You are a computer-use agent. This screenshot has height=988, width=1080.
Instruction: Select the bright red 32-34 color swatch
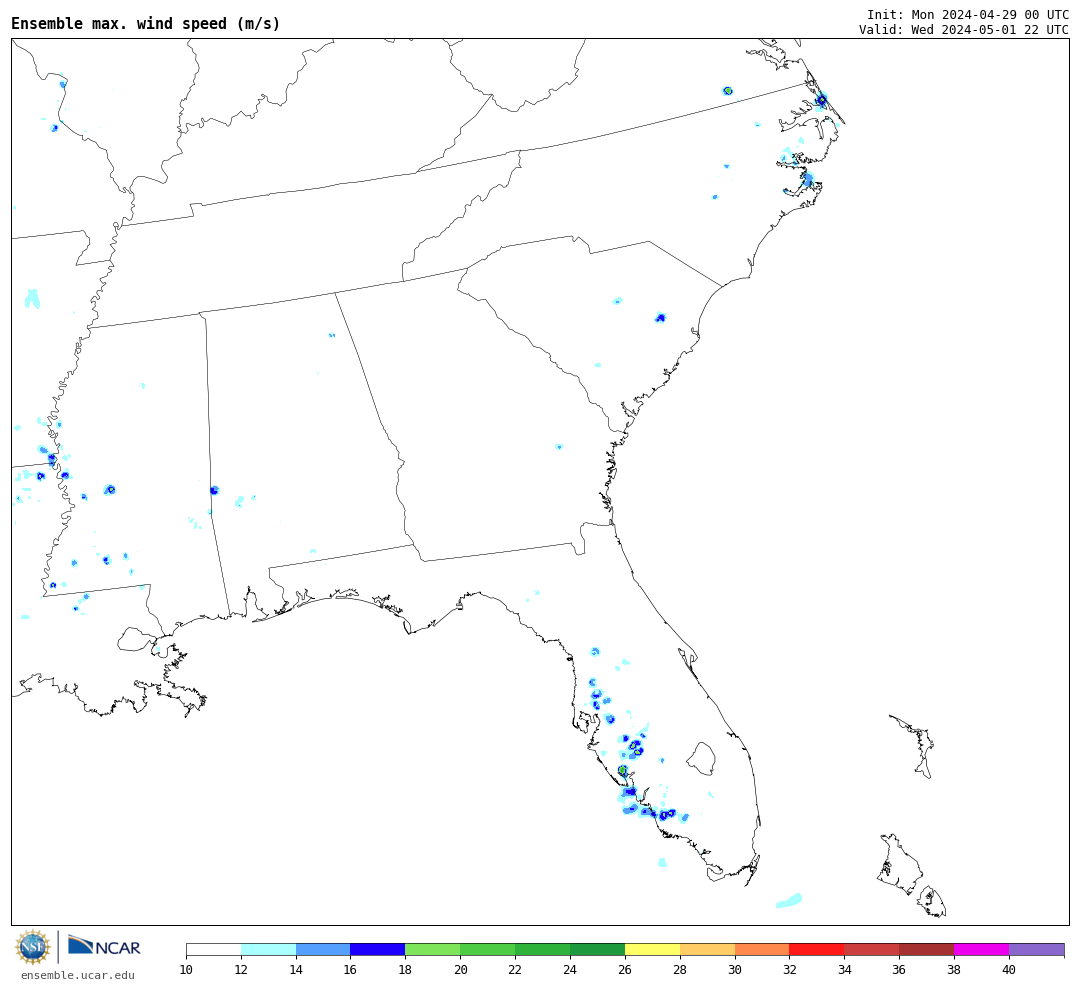point(817,950)
